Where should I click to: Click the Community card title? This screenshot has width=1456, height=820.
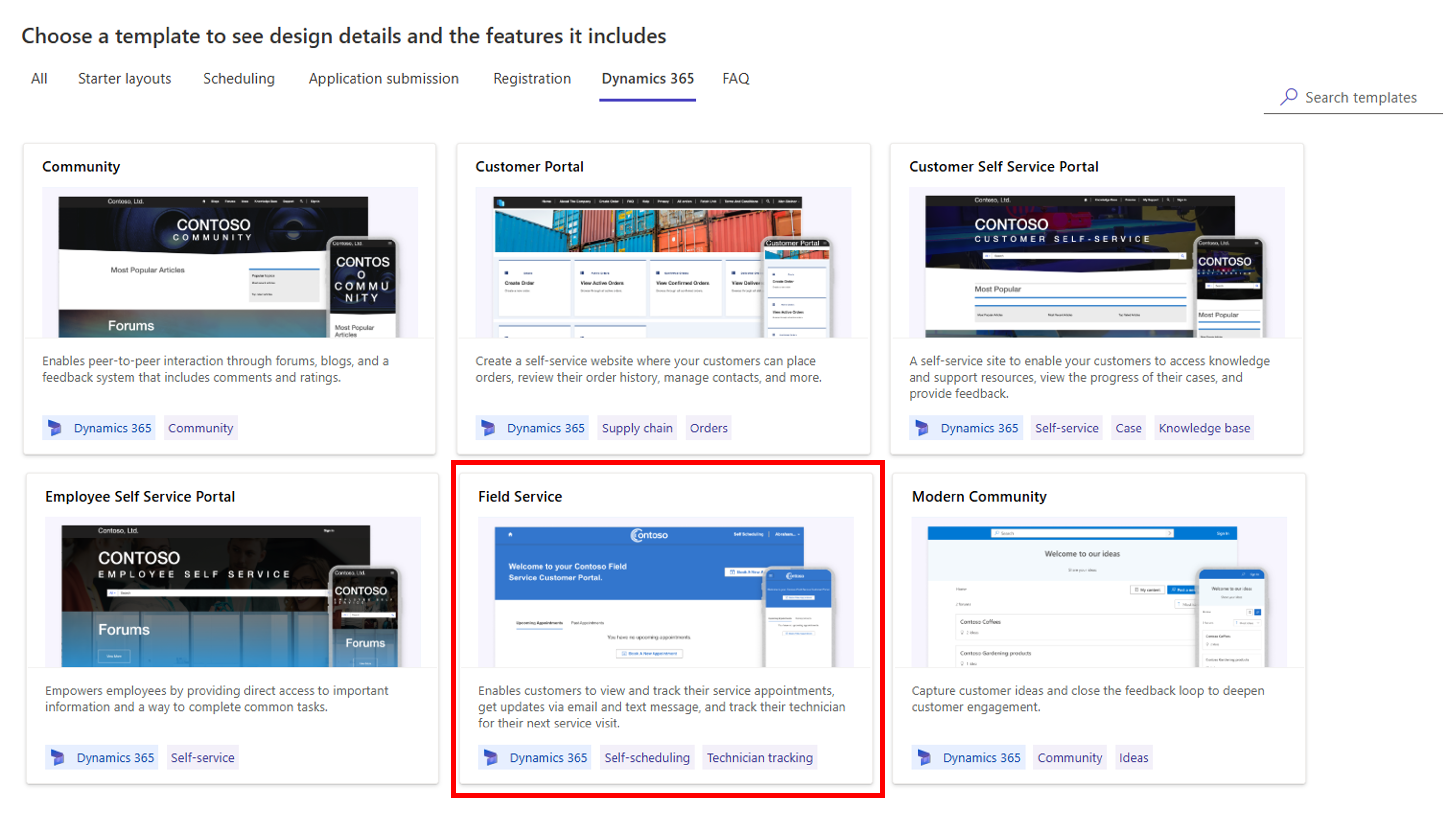click(x=81, y=167)
